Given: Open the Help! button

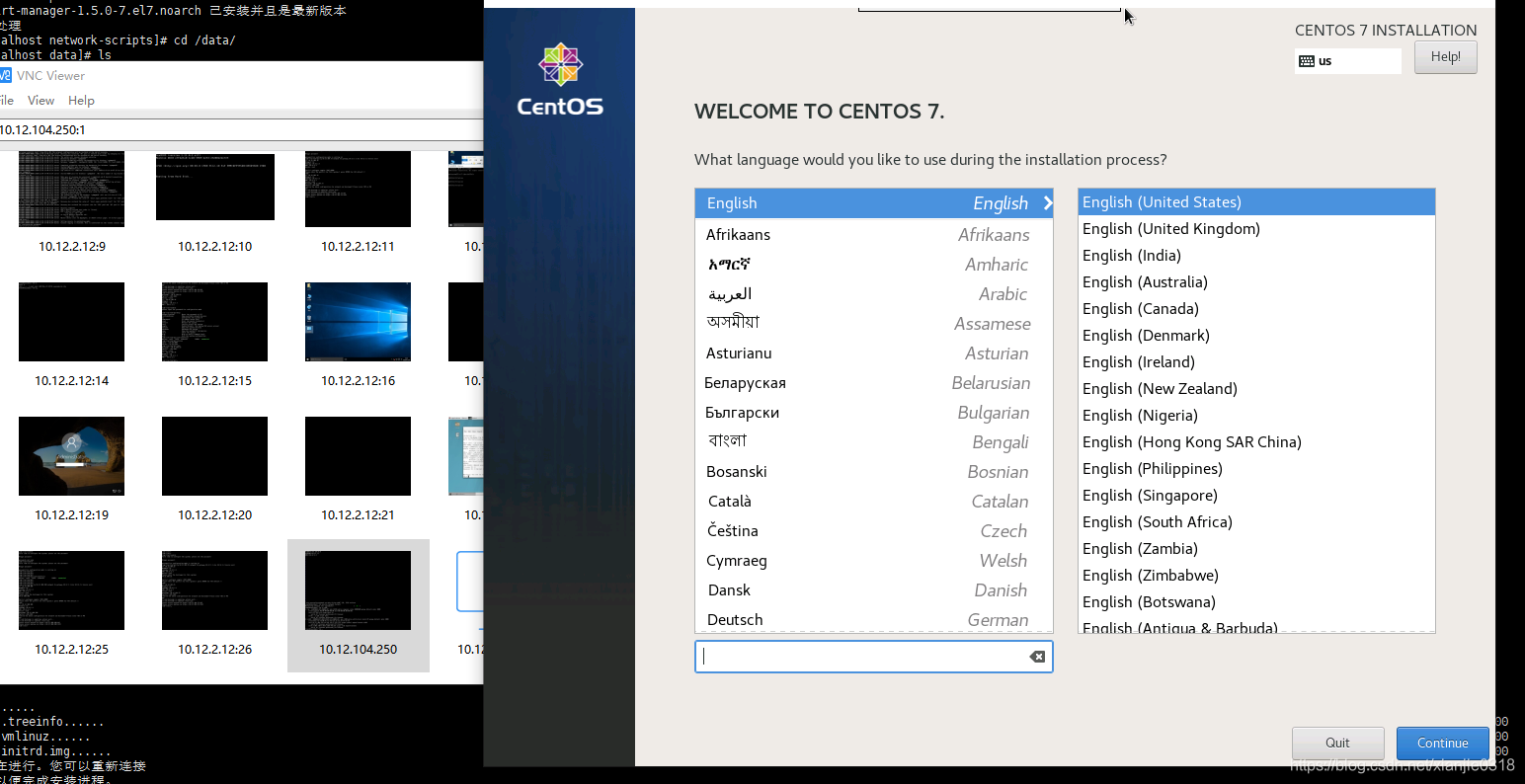Looking at the screenshot, I should 1445,57.
